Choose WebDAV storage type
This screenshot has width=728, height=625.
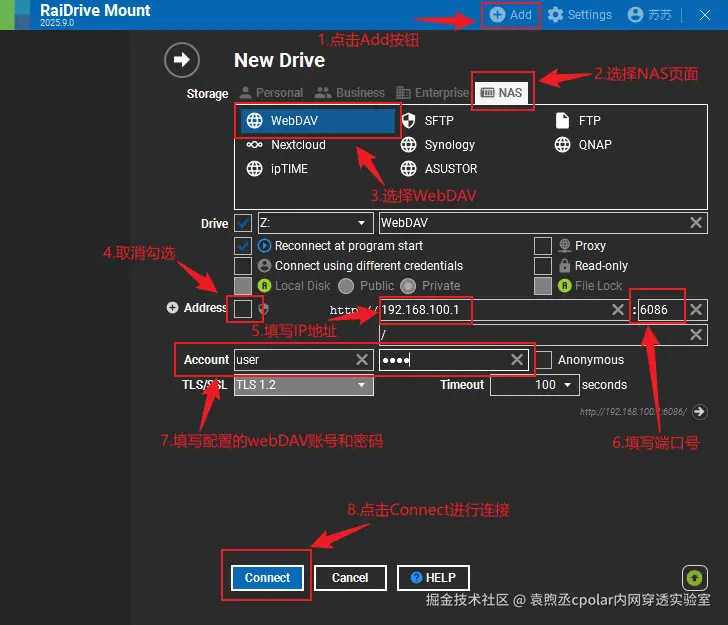coord(318,121)
